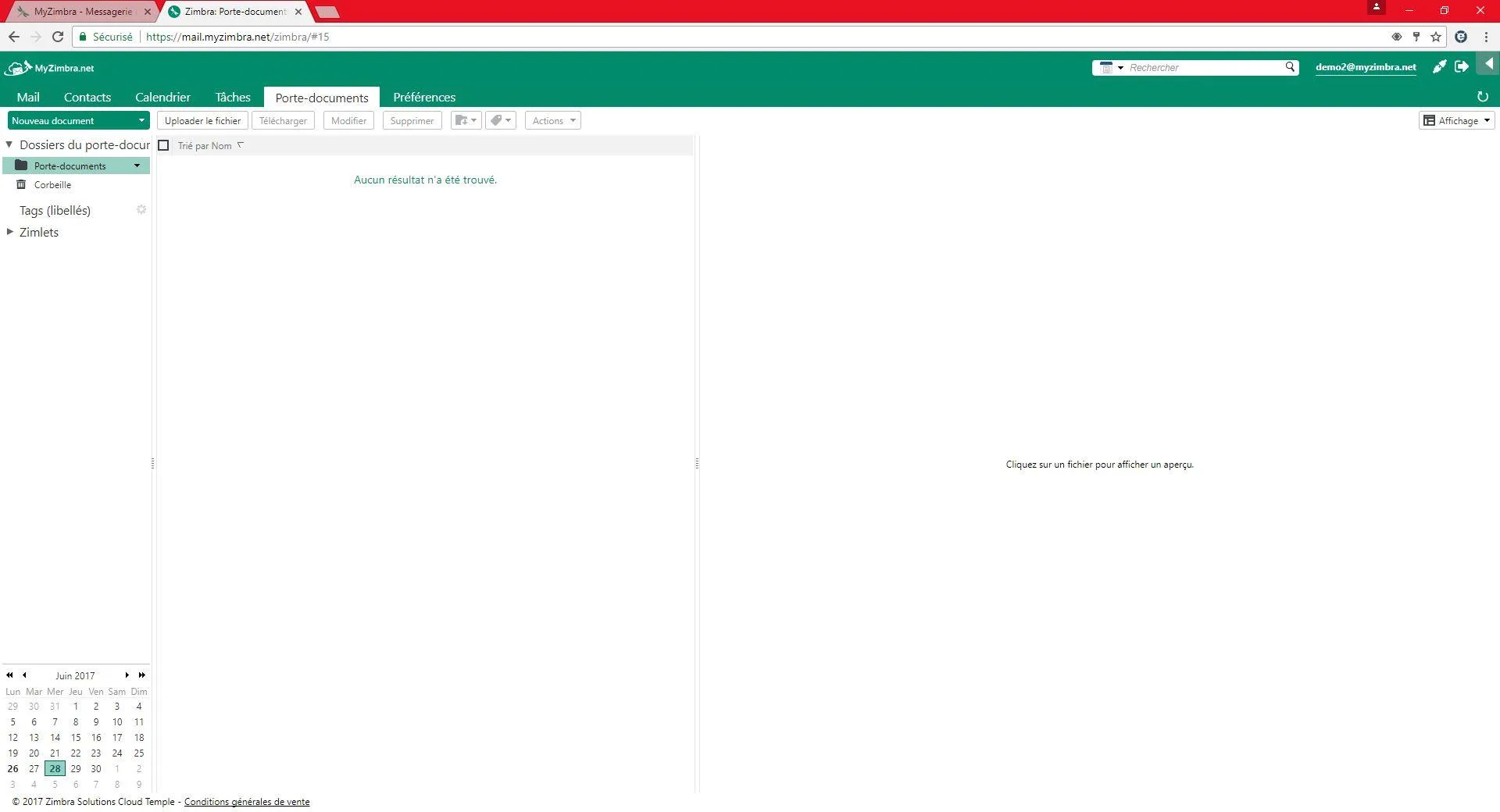
Task: Open the Tâches tab
Action: coord(233,97)
